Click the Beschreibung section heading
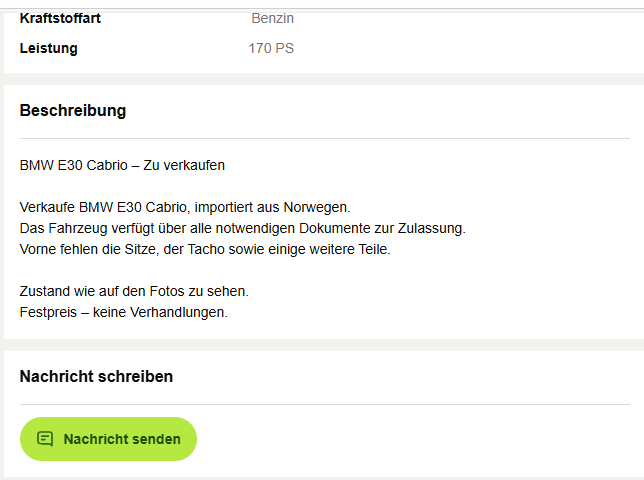 [x=73, y=110]
